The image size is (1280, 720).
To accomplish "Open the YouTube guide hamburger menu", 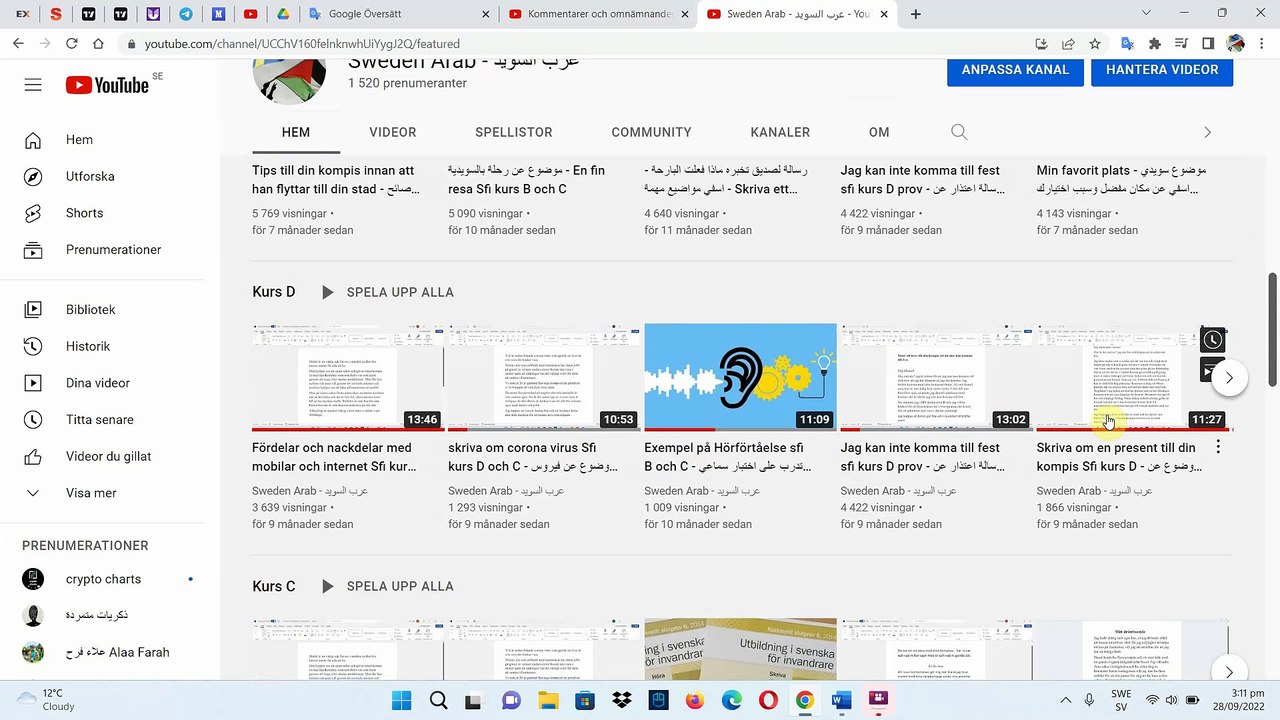I will [x=33, y=85].
